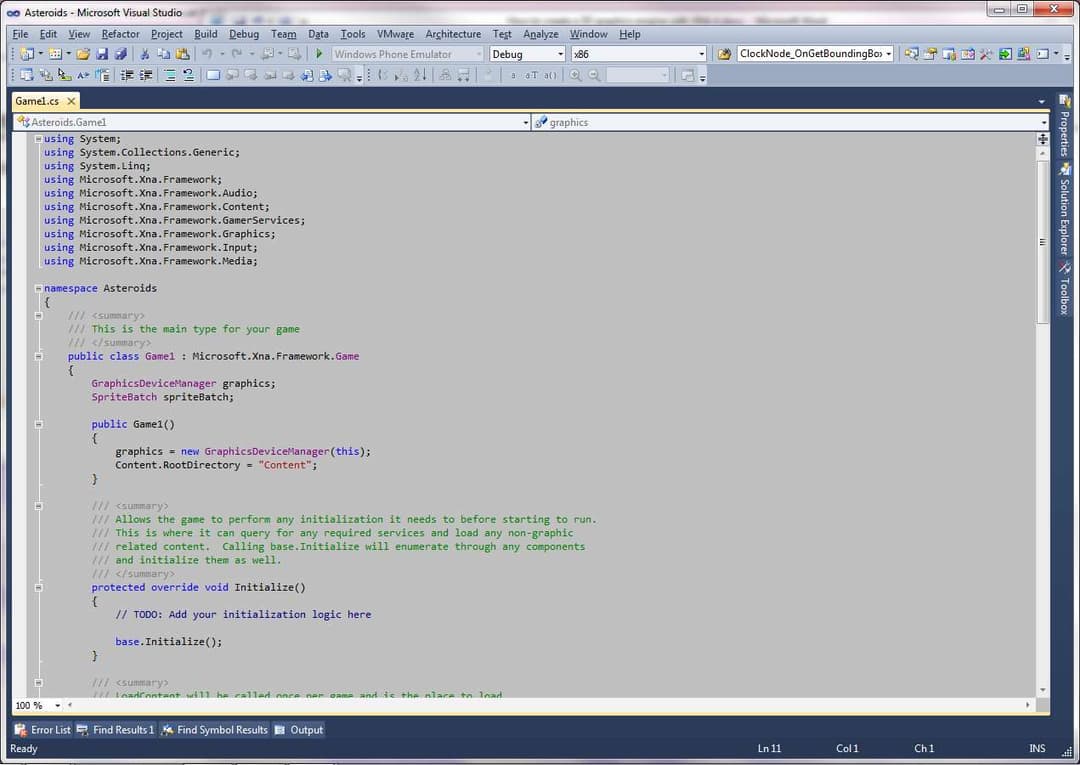Open the Debug menu
The height and width of the screenshot is (765, 1080).
pyautogui.click(x=244, y=33)
